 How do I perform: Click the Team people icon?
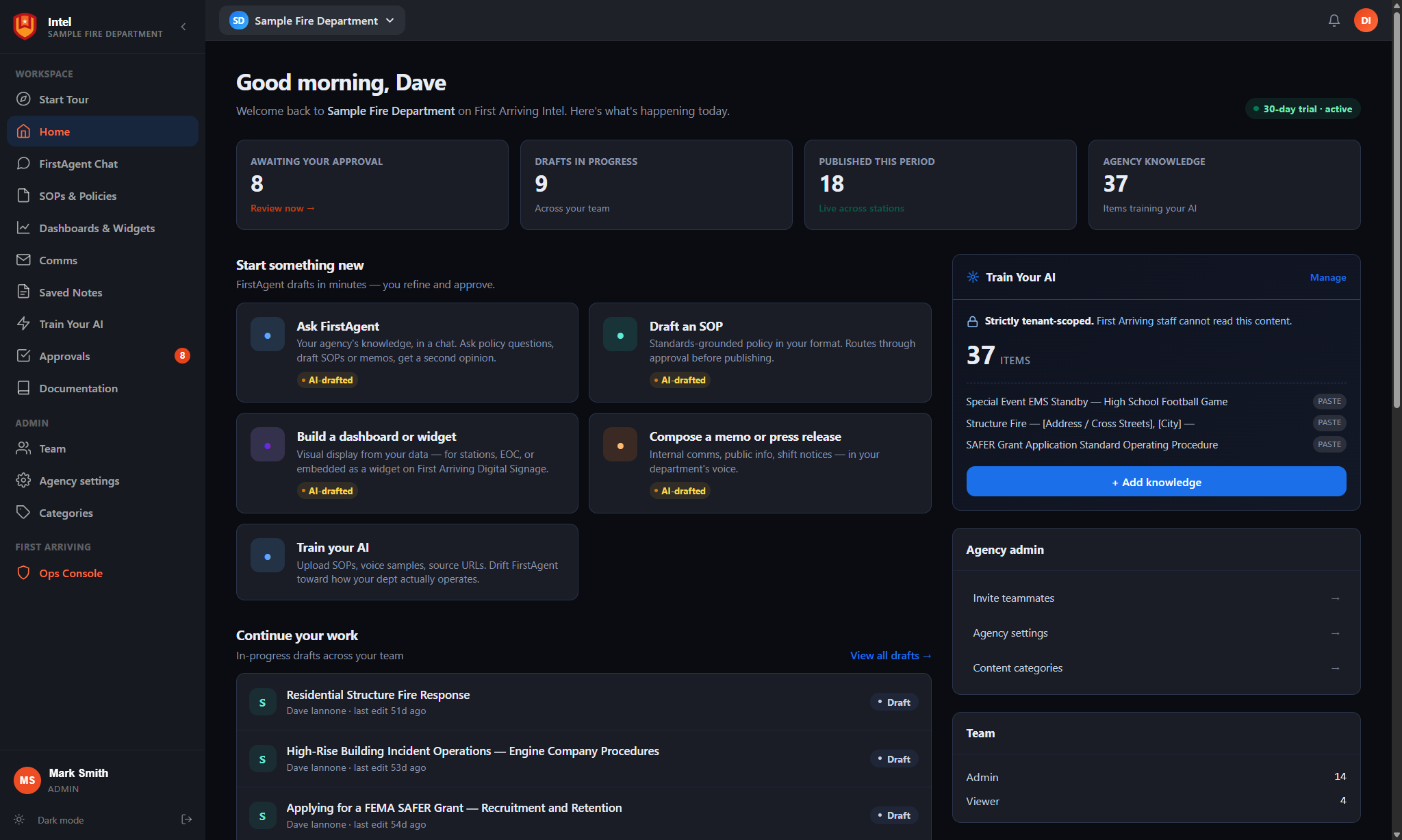[x=23, y=448]
